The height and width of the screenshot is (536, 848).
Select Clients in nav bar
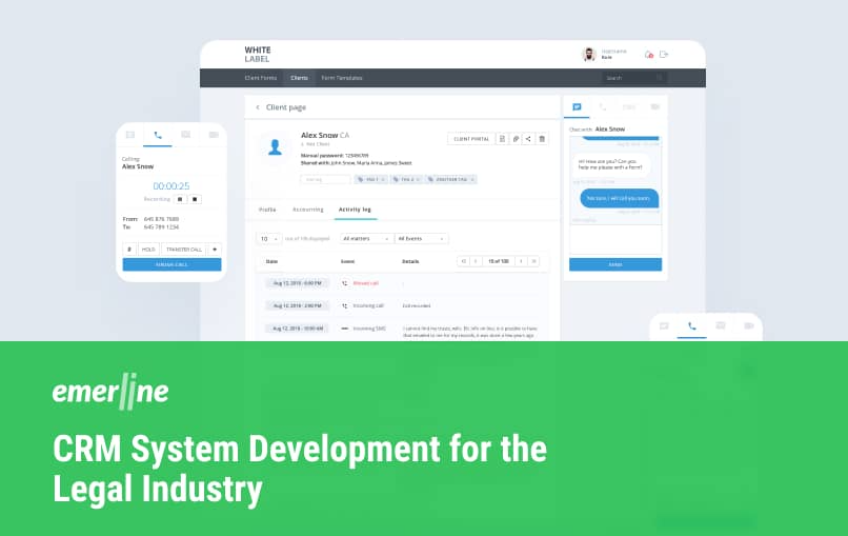[x=299, y=78]
